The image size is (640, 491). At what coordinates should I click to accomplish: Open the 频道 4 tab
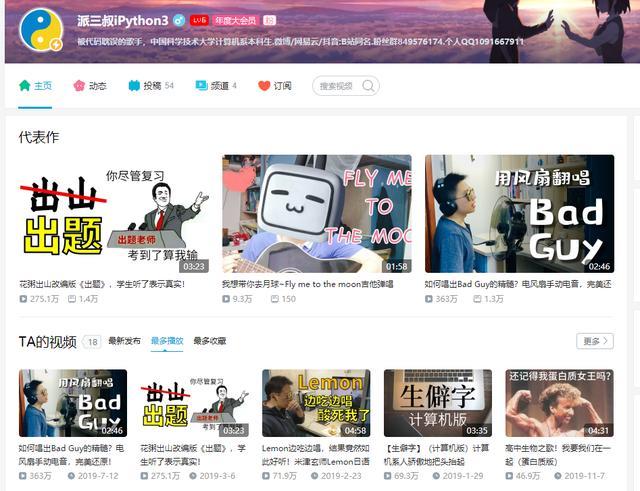click(x=216, y=86)
